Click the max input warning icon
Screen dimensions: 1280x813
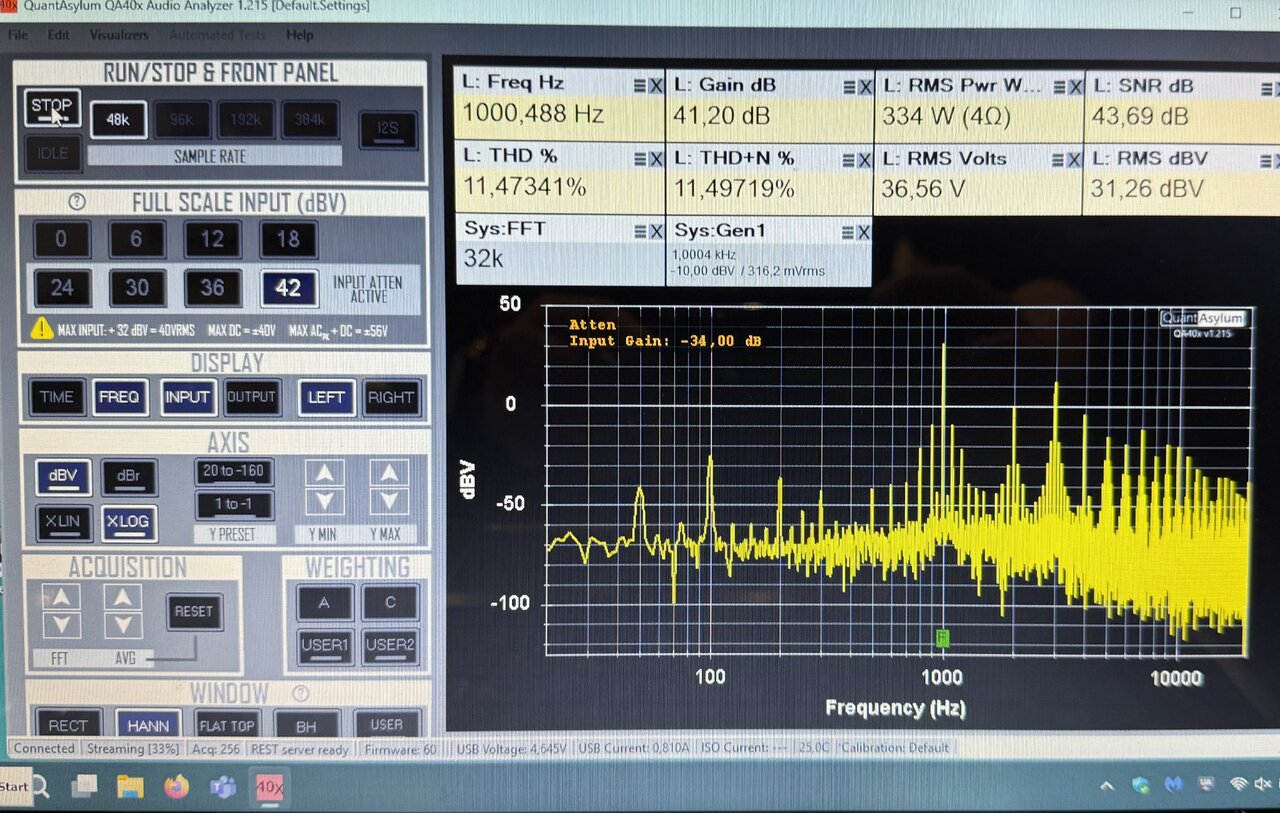[x=42, y=328]
